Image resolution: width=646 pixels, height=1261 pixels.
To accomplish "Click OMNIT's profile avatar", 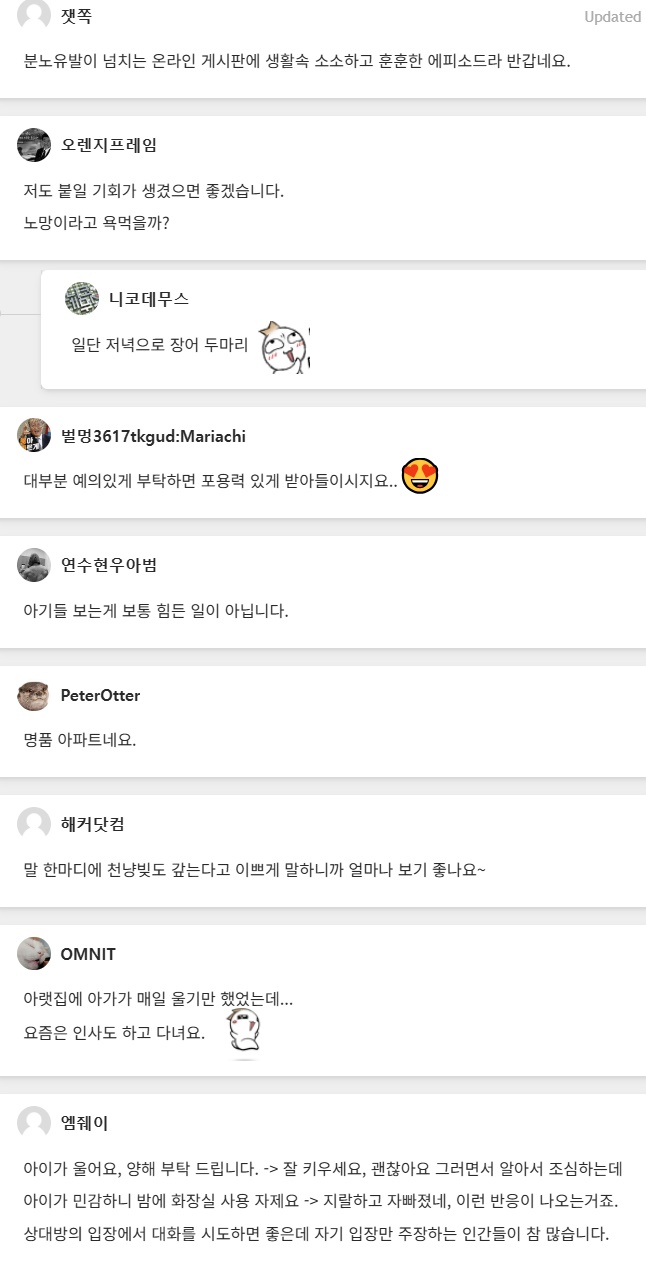I will (34, 954).
